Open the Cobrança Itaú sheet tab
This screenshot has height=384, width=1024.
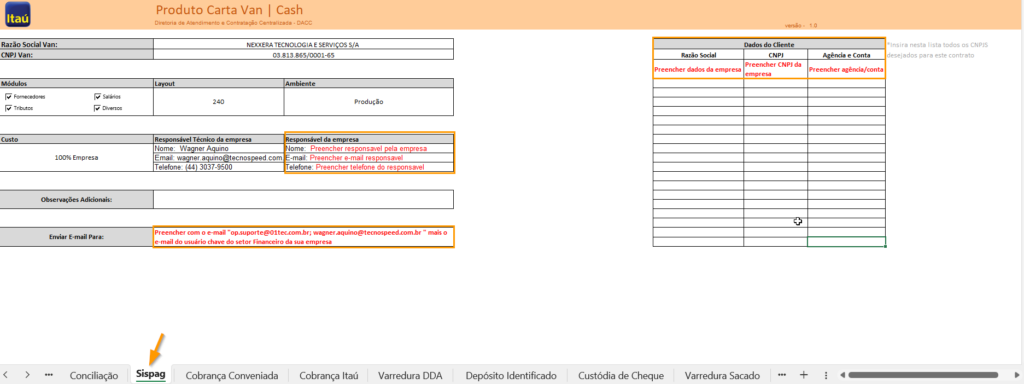tap(329, 376)
